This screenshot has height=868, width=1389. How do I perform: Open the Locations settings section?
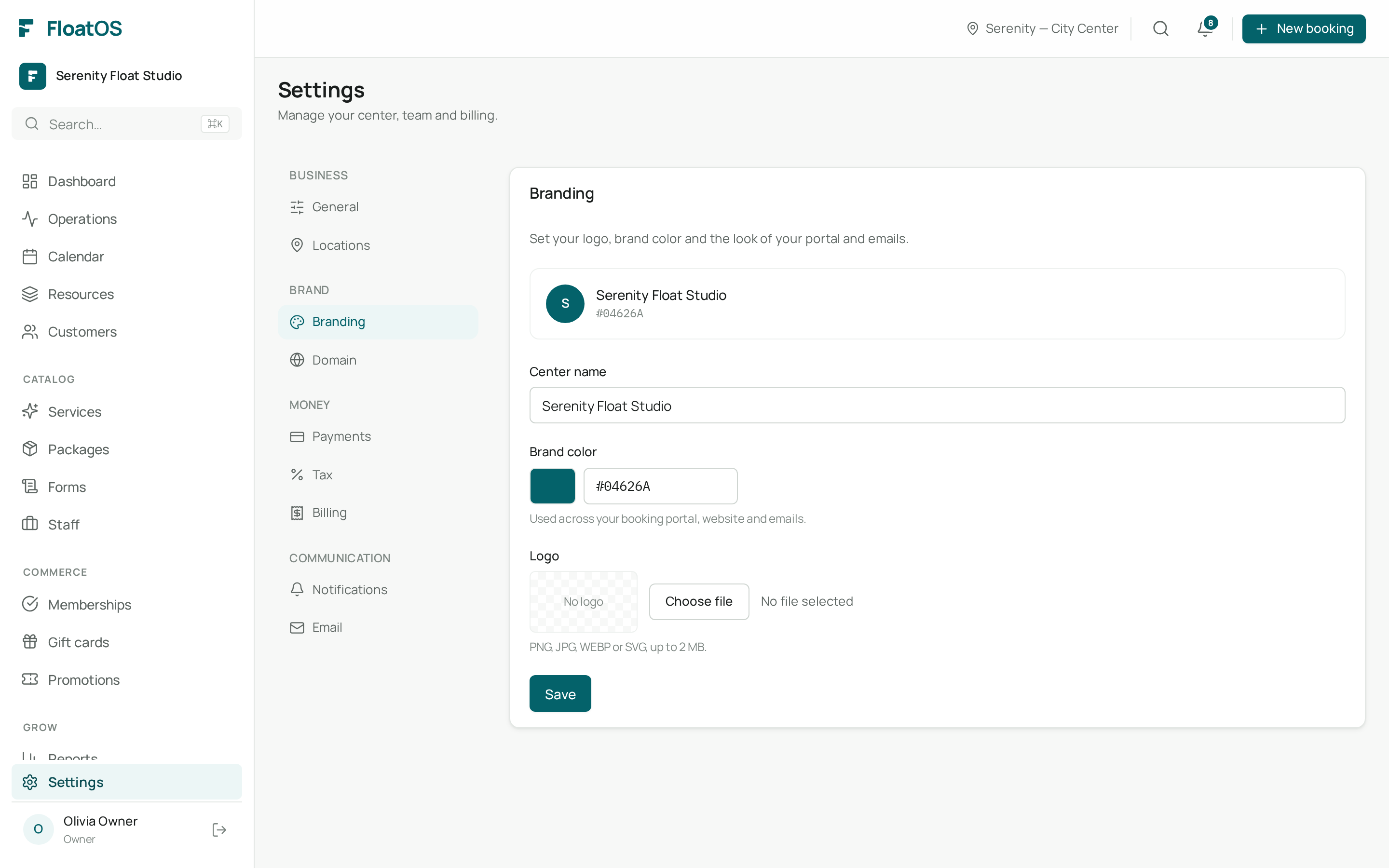378,245
